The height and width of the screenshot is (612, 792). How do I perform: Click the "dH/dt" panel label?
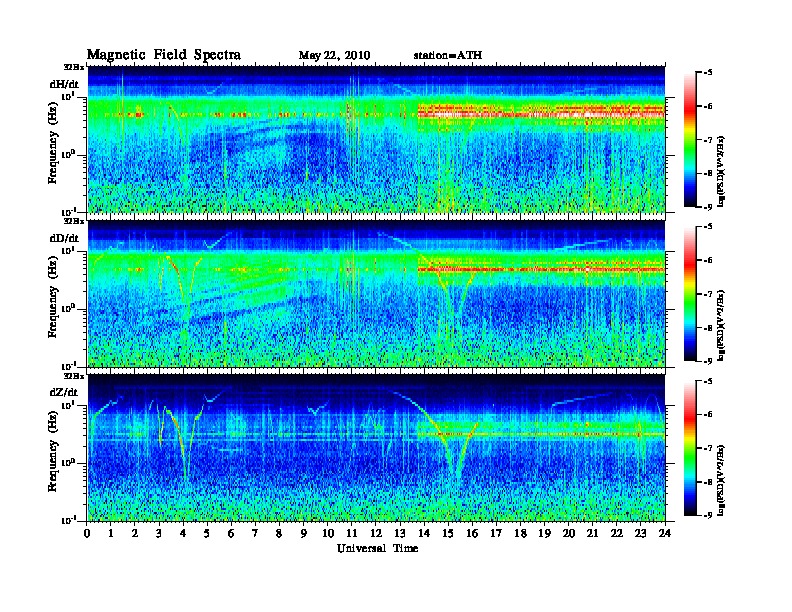coord(64,84)
